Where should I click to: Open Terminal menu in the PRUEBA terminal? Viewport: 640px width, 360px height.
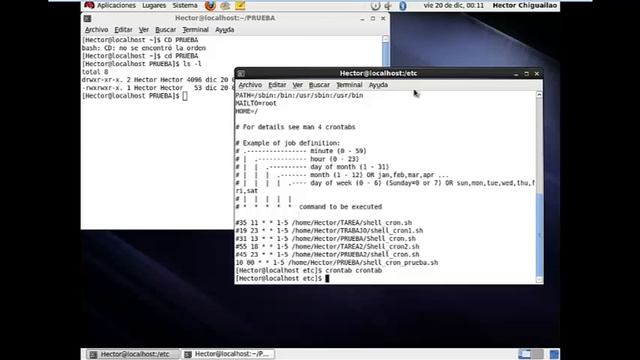[x=196, y=30]
